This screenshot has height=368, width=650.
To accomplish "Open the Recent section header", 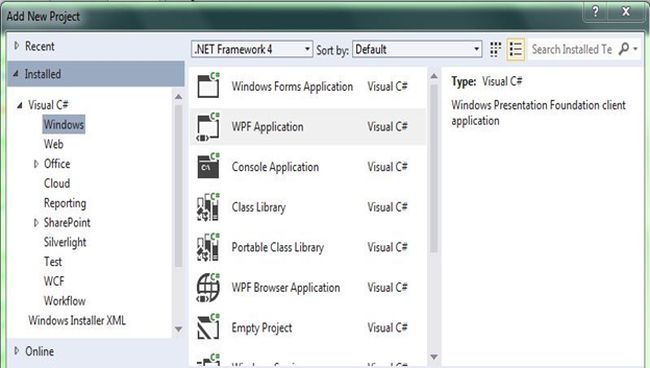I will click(39, 46).
